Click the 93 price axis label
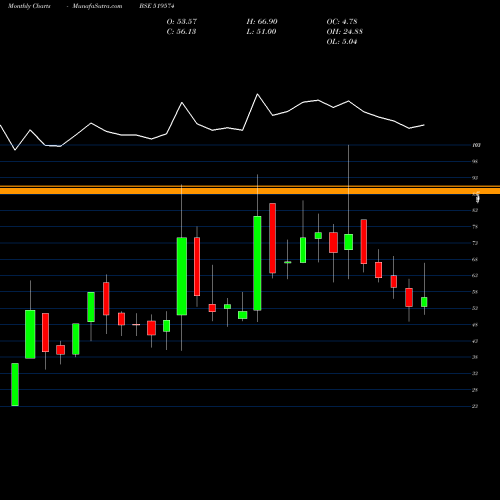This screenshot has width=500, height=500. [x=475, y=178]
